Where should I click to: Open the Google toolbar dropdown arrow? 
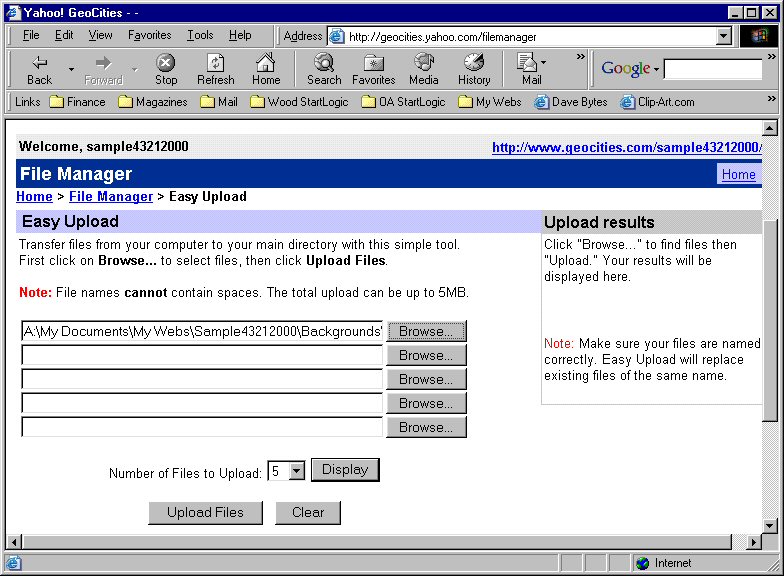point(656,69)
